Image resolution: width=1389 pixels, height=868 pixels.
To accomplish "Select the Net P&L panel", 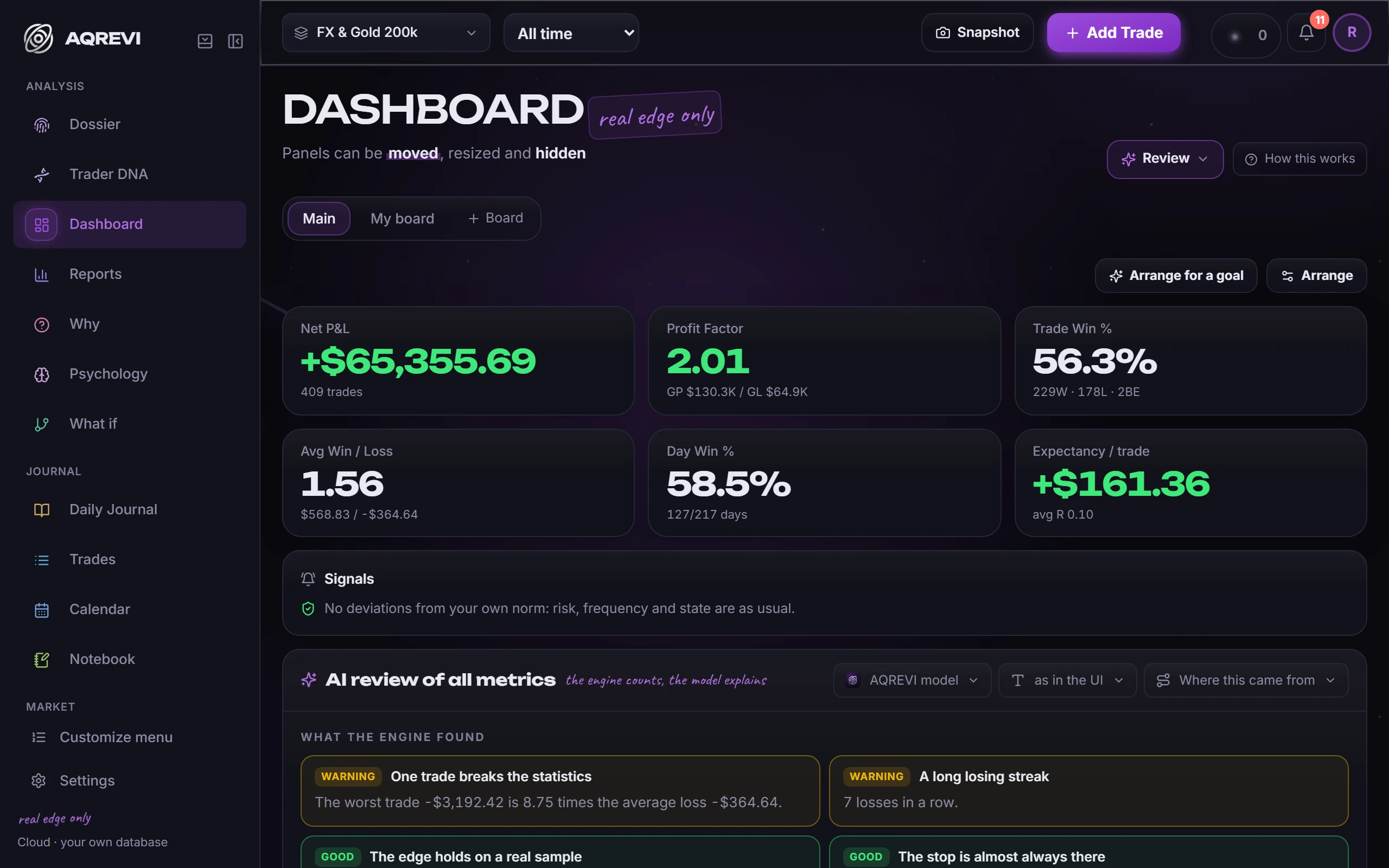I will tap(458, 361).
